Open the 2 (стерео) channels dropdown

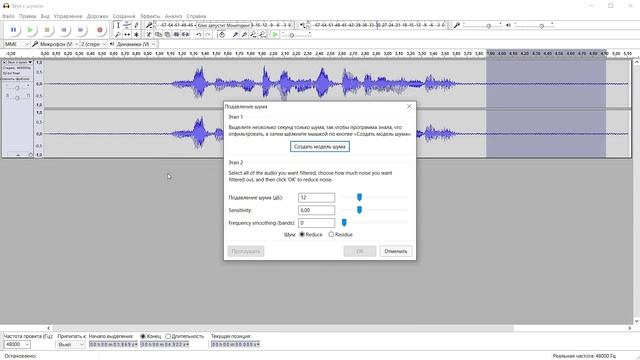point(93,44)
